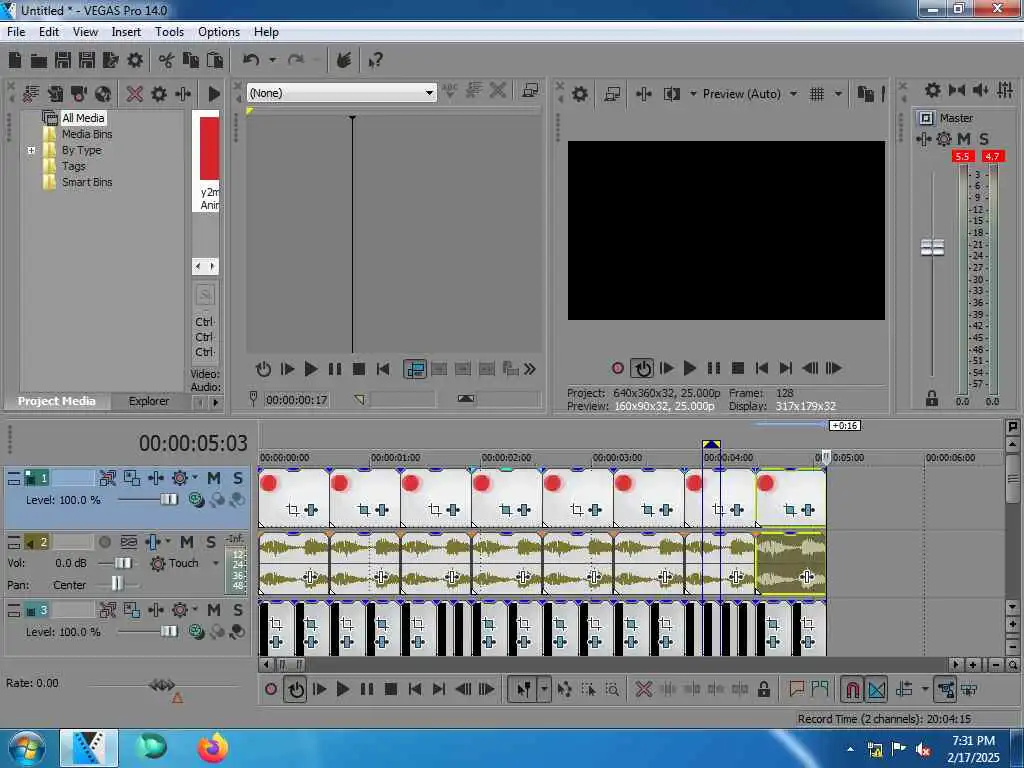1024x768 pixels.
Task: Click the New project icon
Action: coord(15,60)
